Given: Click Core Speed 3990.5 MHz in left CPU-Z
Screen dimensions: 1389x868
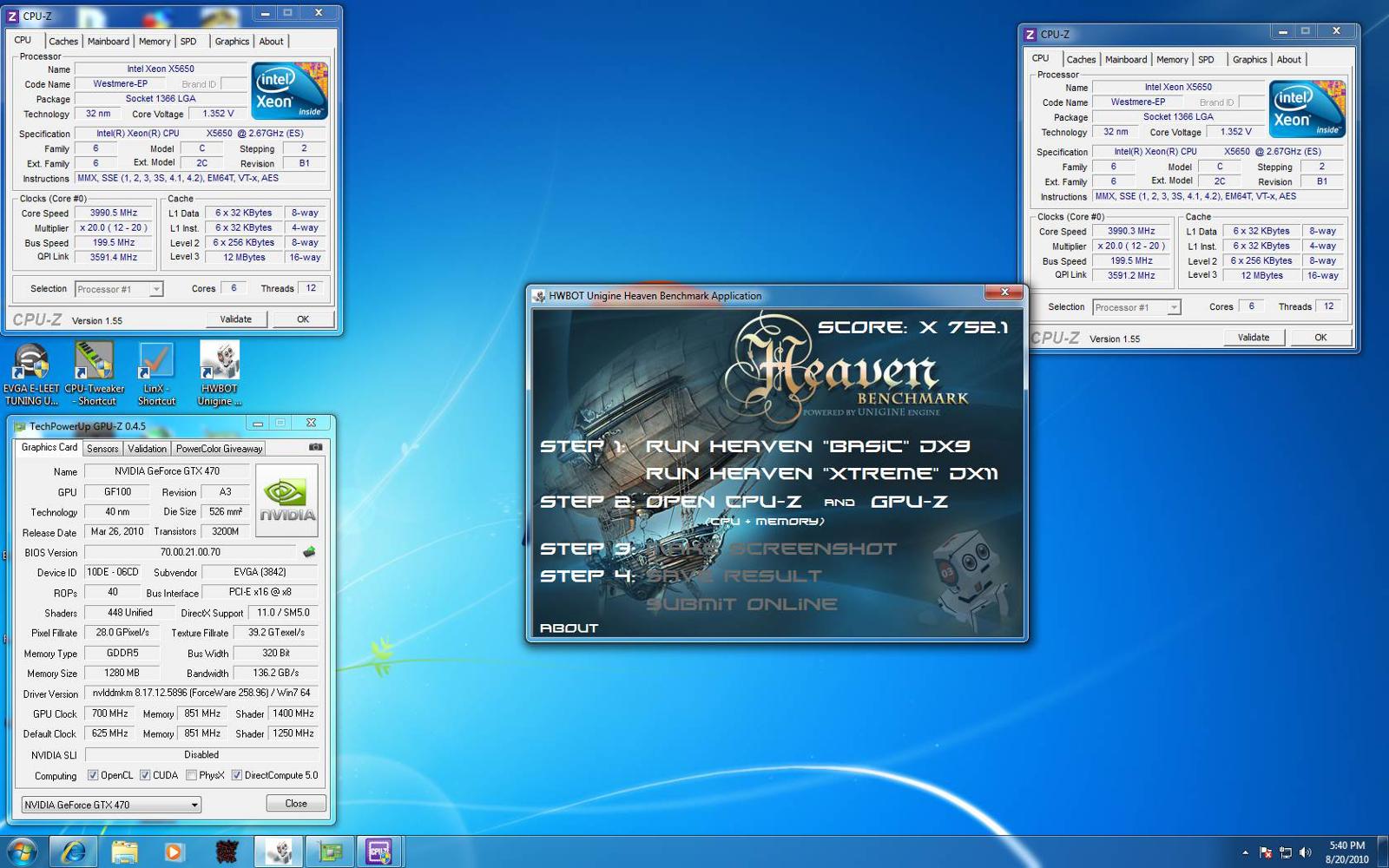Looking at the screenshot, I should tap(114, 213).
